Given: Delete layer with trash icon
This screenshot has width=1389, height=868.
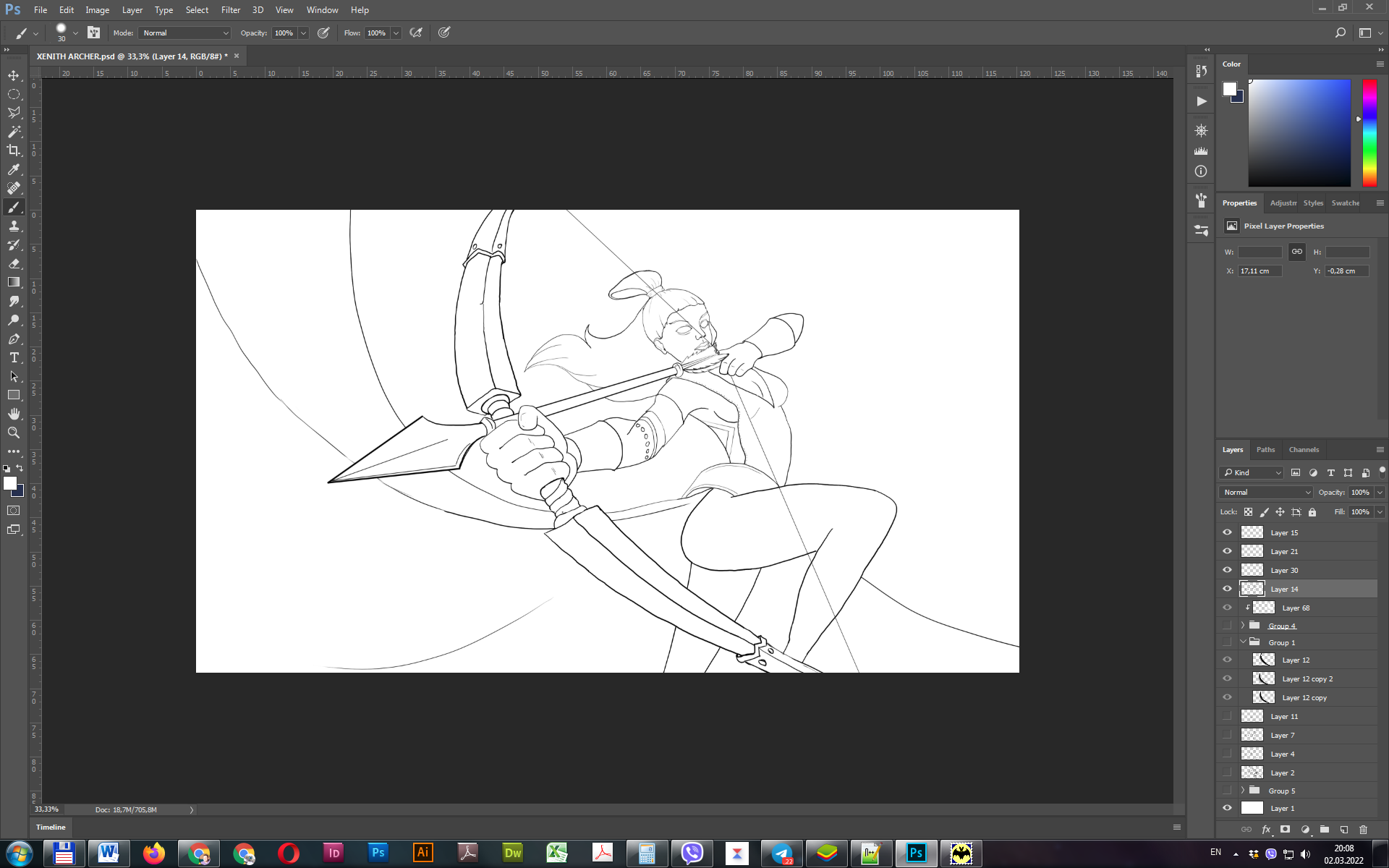Looking at the screenshot, I should pyautogui.click(x=1364, y=830).
